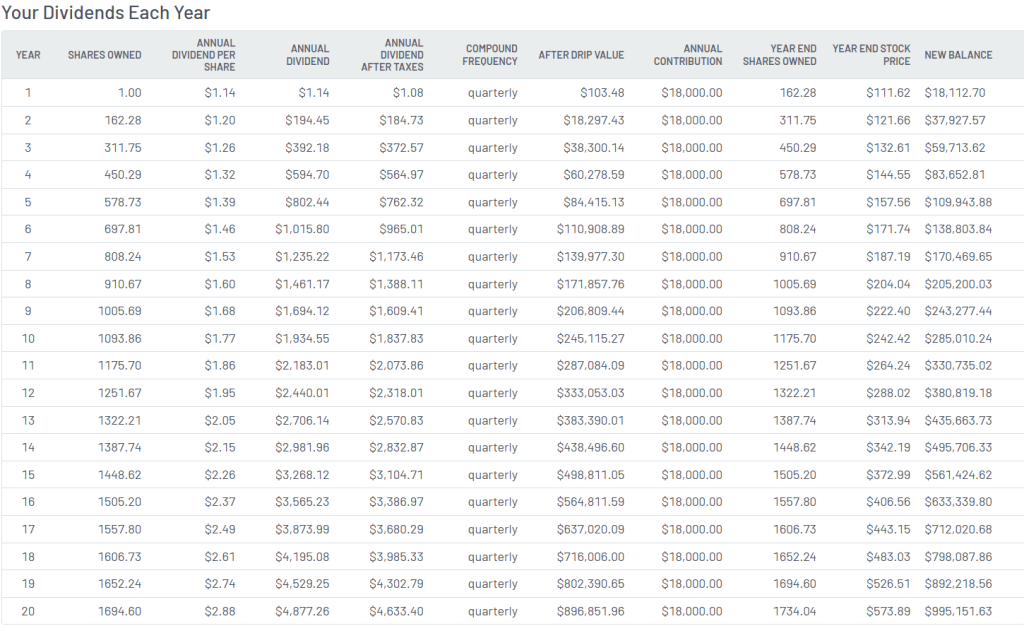Select after-tax dividend $4,633.40
The image size is (1024, 626).
tap(396, 612)
